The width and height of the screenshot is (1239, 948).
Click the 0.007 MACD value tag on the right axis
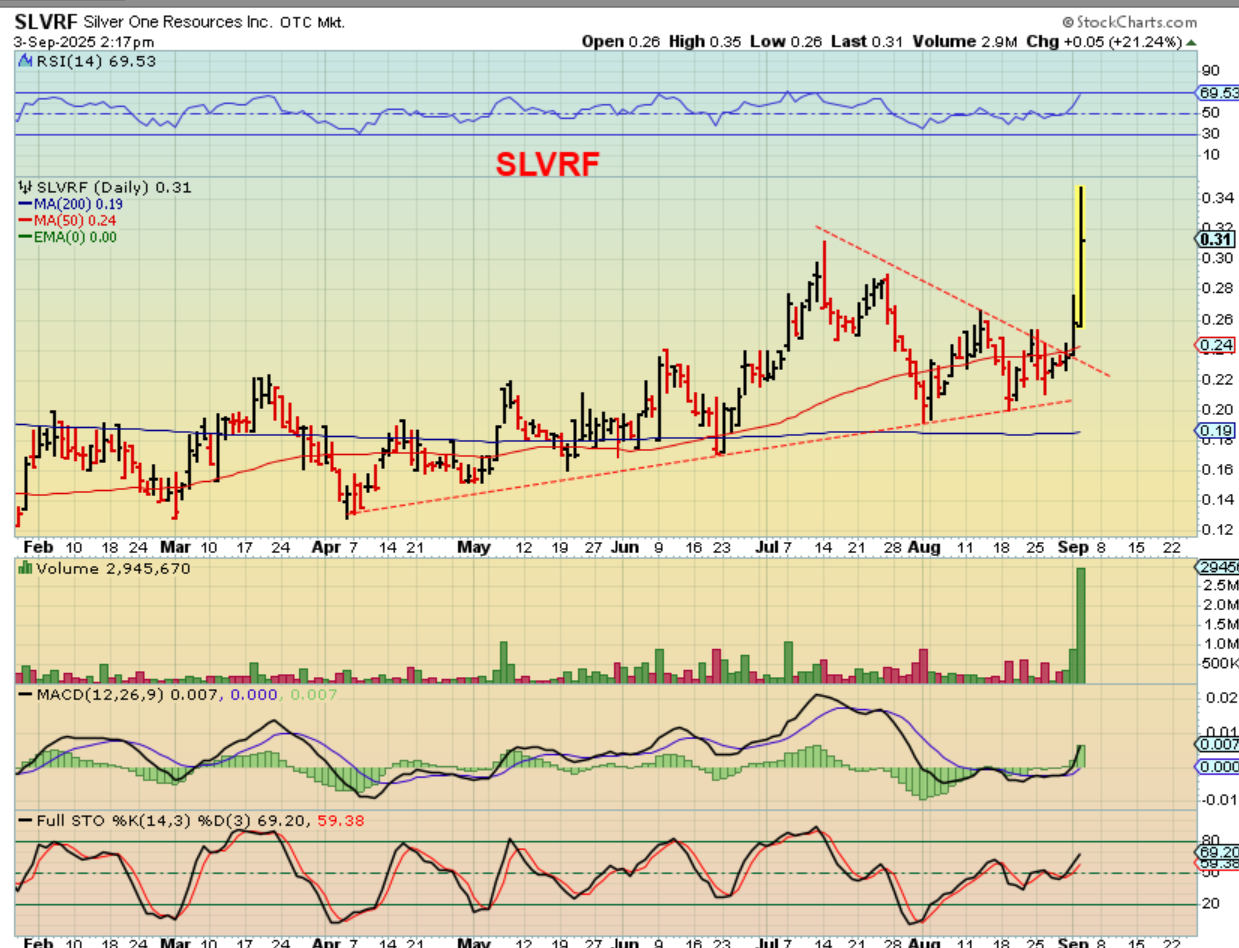(x=1218, y=744)
